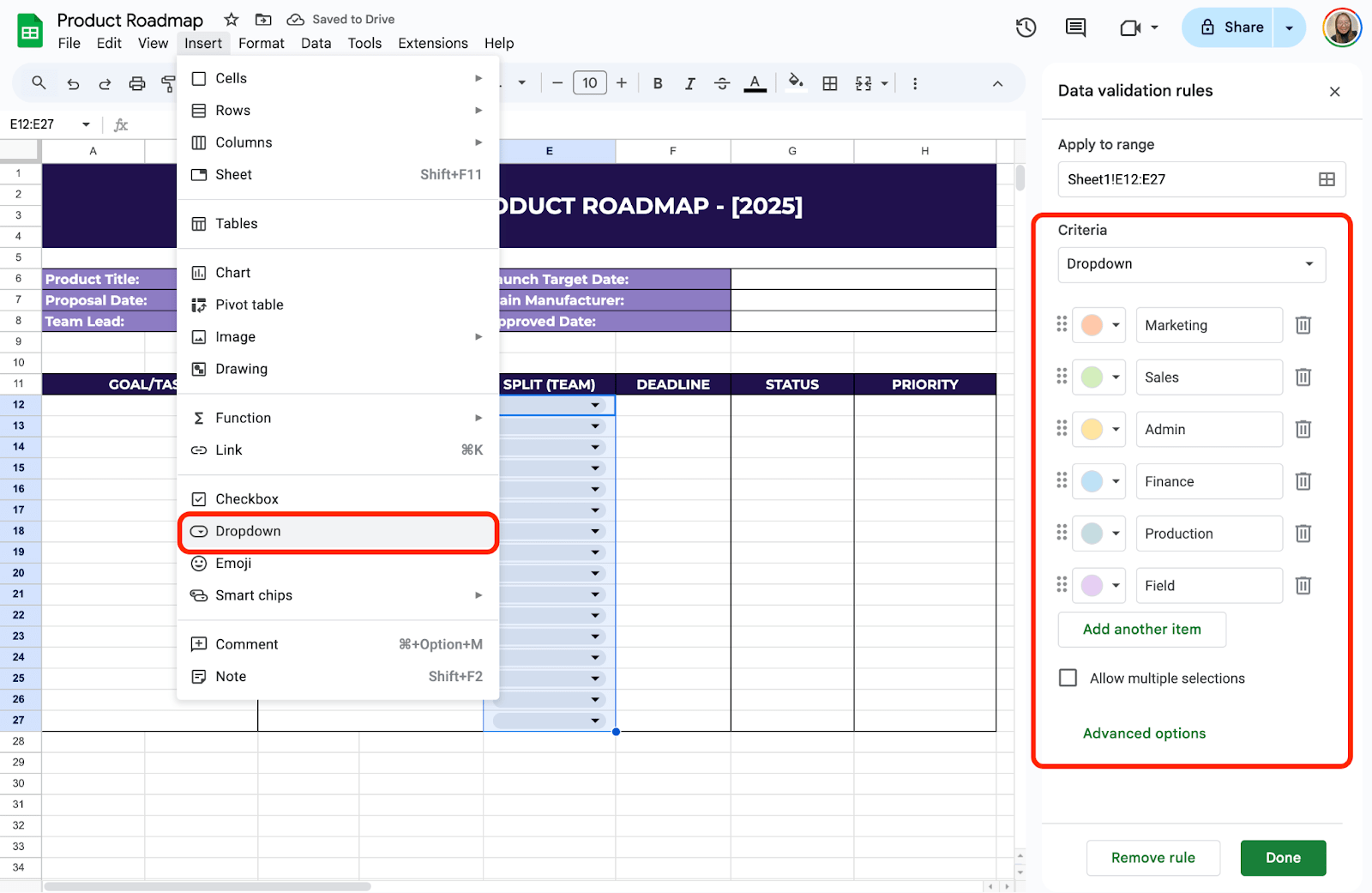The image size is (1372, 893).
Task: Open the fill color tool
Action: 796,82
